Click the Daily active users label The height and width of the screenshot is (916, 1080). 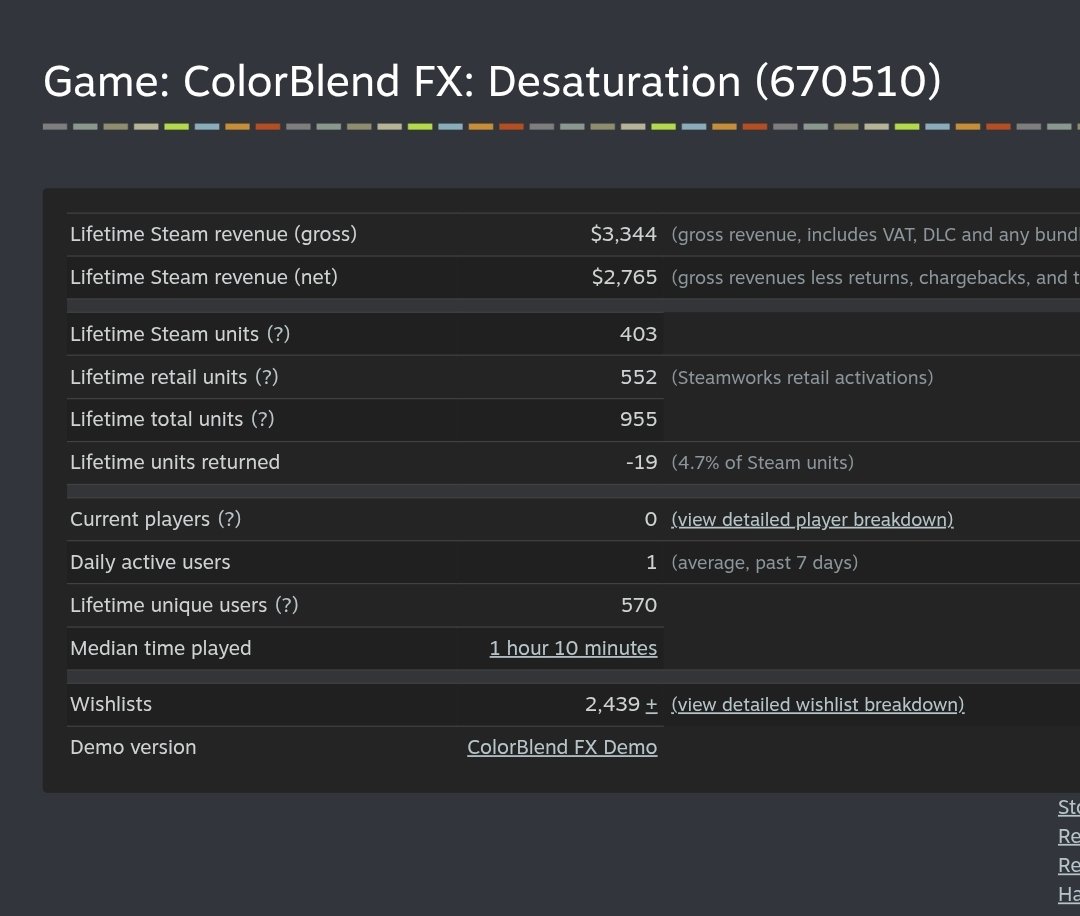[x=150, y=563]
